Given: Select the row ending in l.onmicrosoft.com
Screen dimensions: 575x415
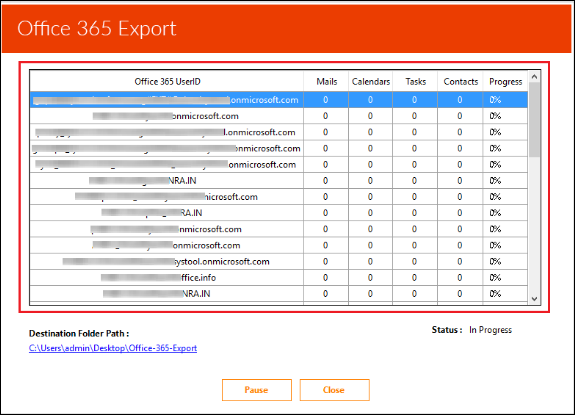Looking at the screenshot, I should coord(279,132).
